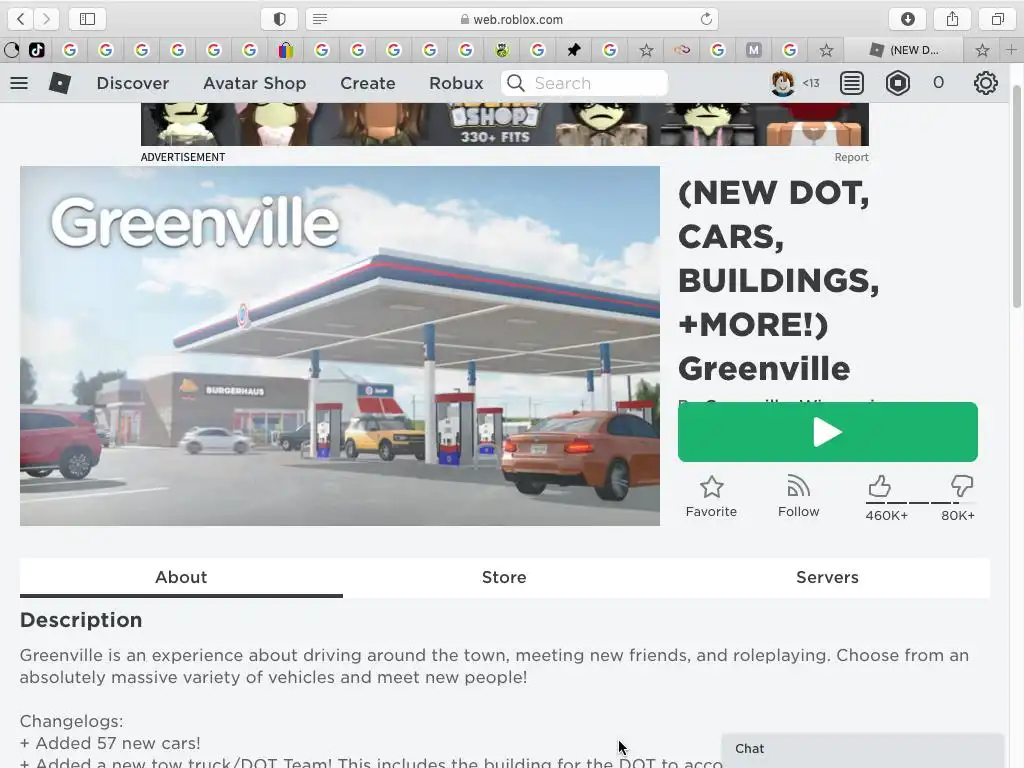Switch to the shopping bags icon tab

[285, 50]
